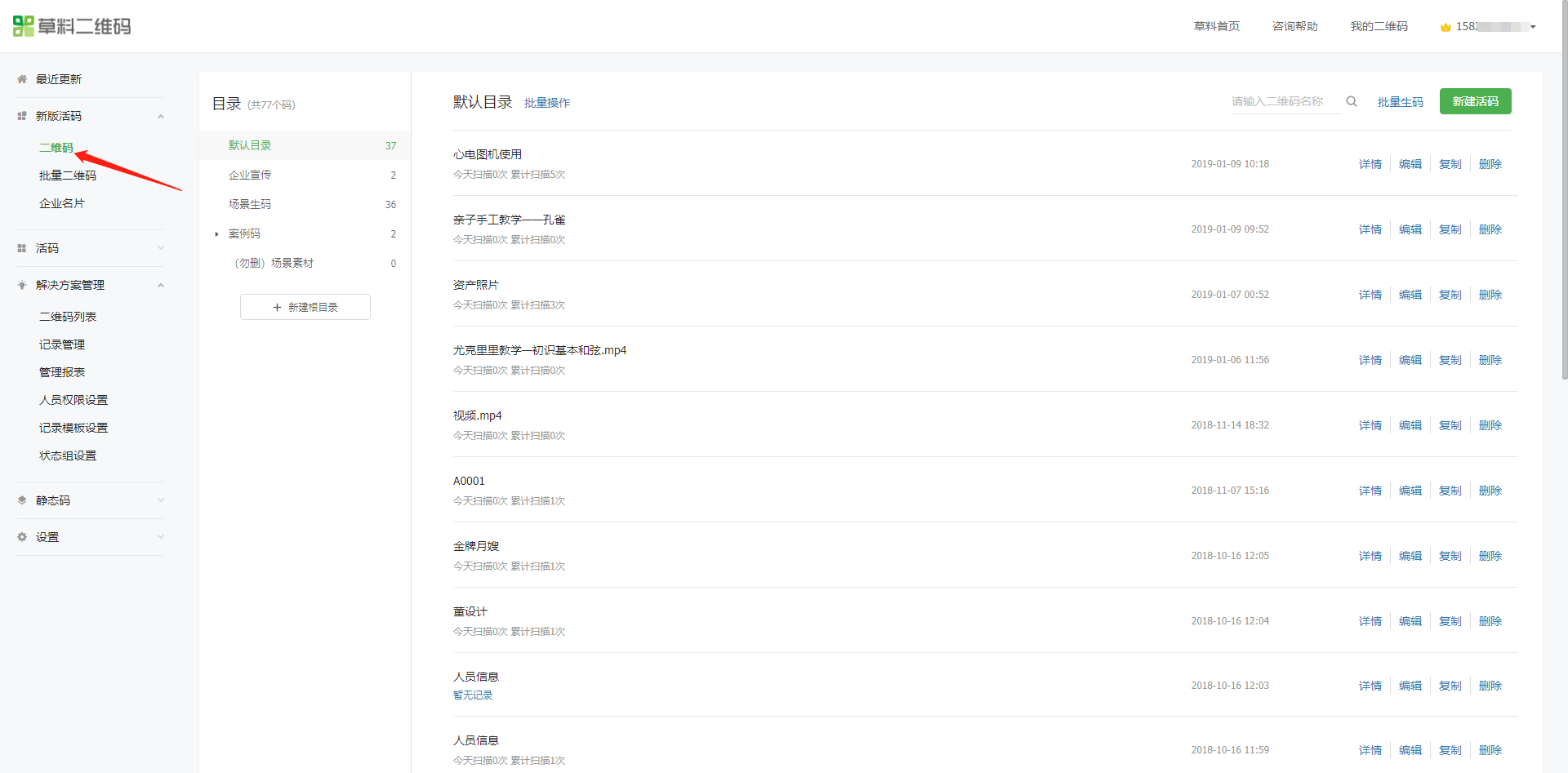Expand the 设置 section chevron

[x=161, y=537]
